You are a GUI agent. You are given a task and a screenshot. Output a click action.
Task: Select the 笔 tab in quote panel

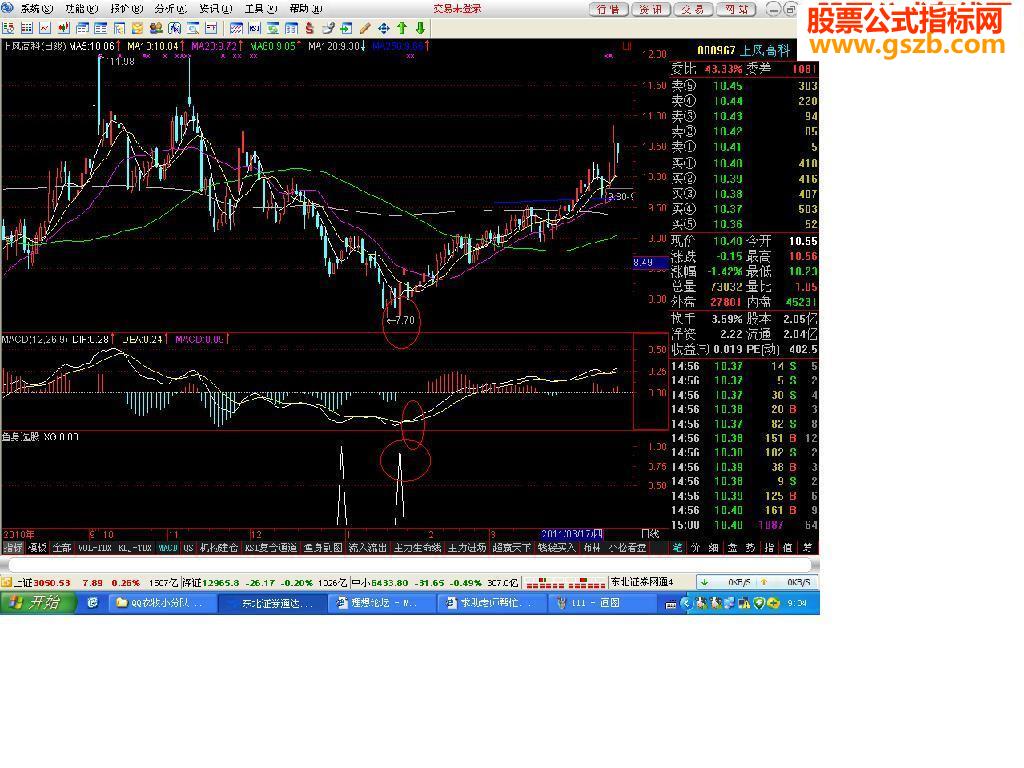click(677, 548)
